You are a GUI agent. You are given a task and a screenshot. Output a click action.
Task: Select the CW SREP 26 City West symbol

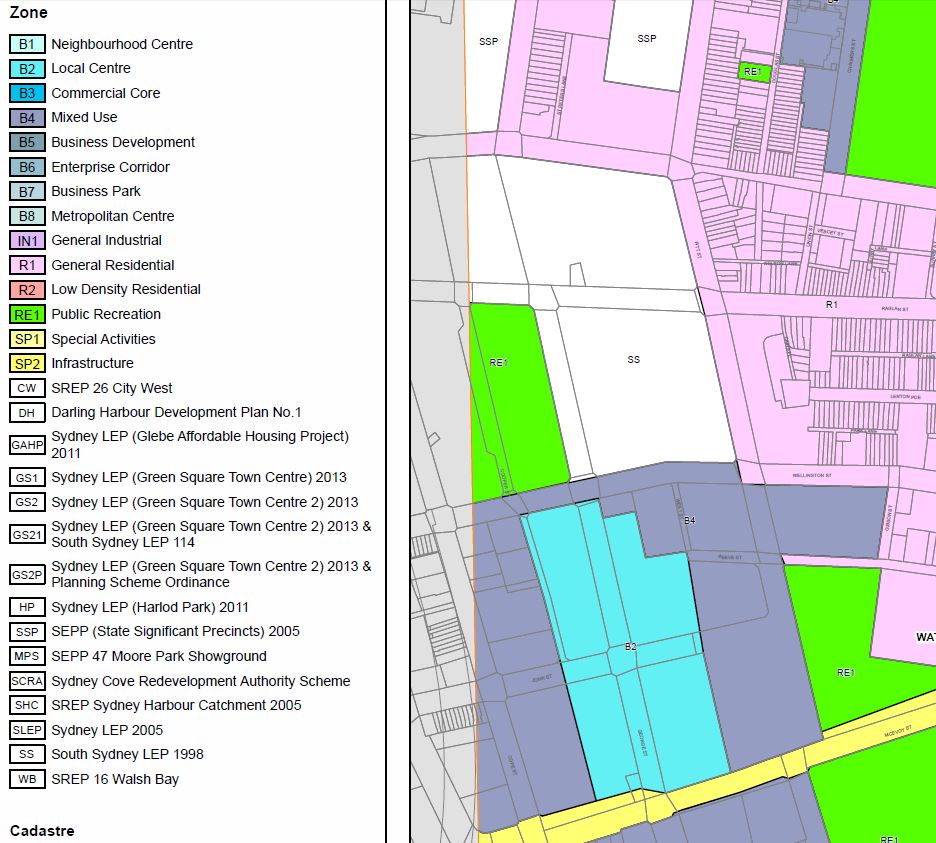tap(26, 388)
